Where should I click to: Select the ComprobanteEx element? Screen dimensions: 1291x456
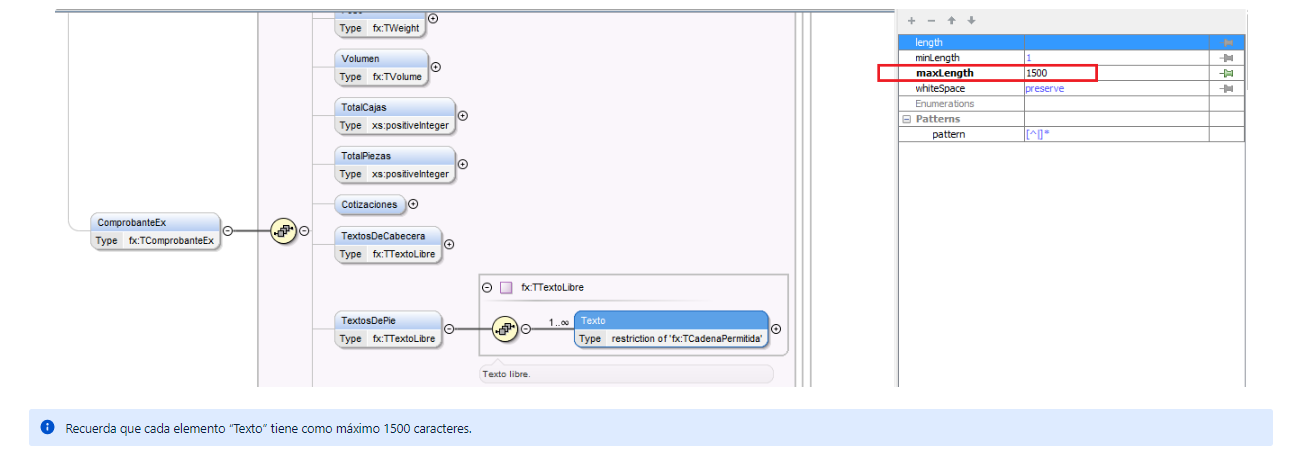(155, 231)
